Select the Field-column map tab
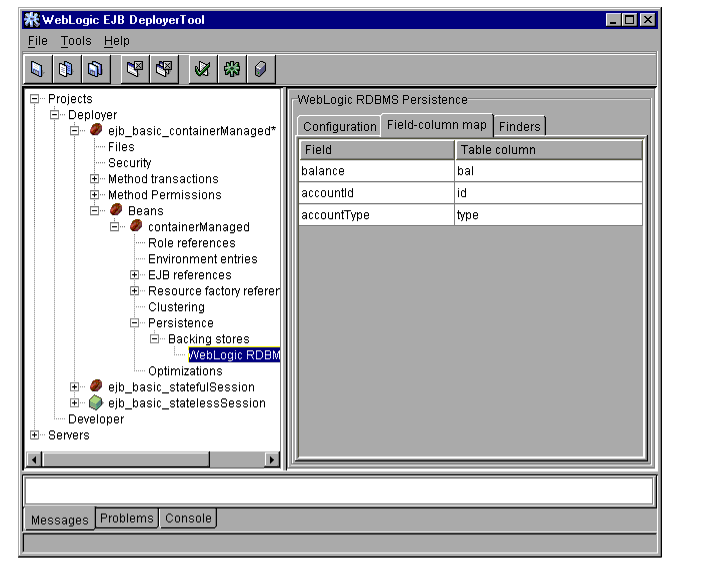Screen dimensions: 713x573 pyautogui.click(x=437, y=125)
